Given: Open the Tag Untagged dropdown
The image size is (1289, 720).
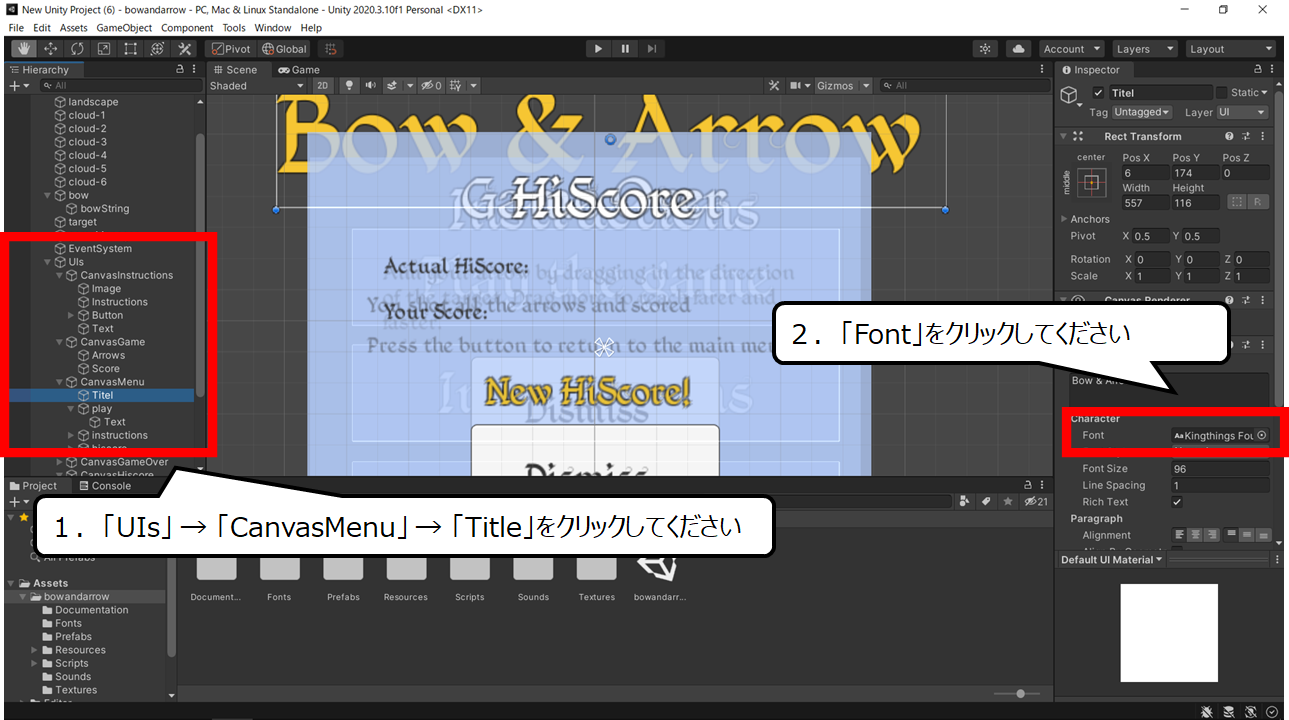Looking at the screenshot, I should (x=1142, y=112).
